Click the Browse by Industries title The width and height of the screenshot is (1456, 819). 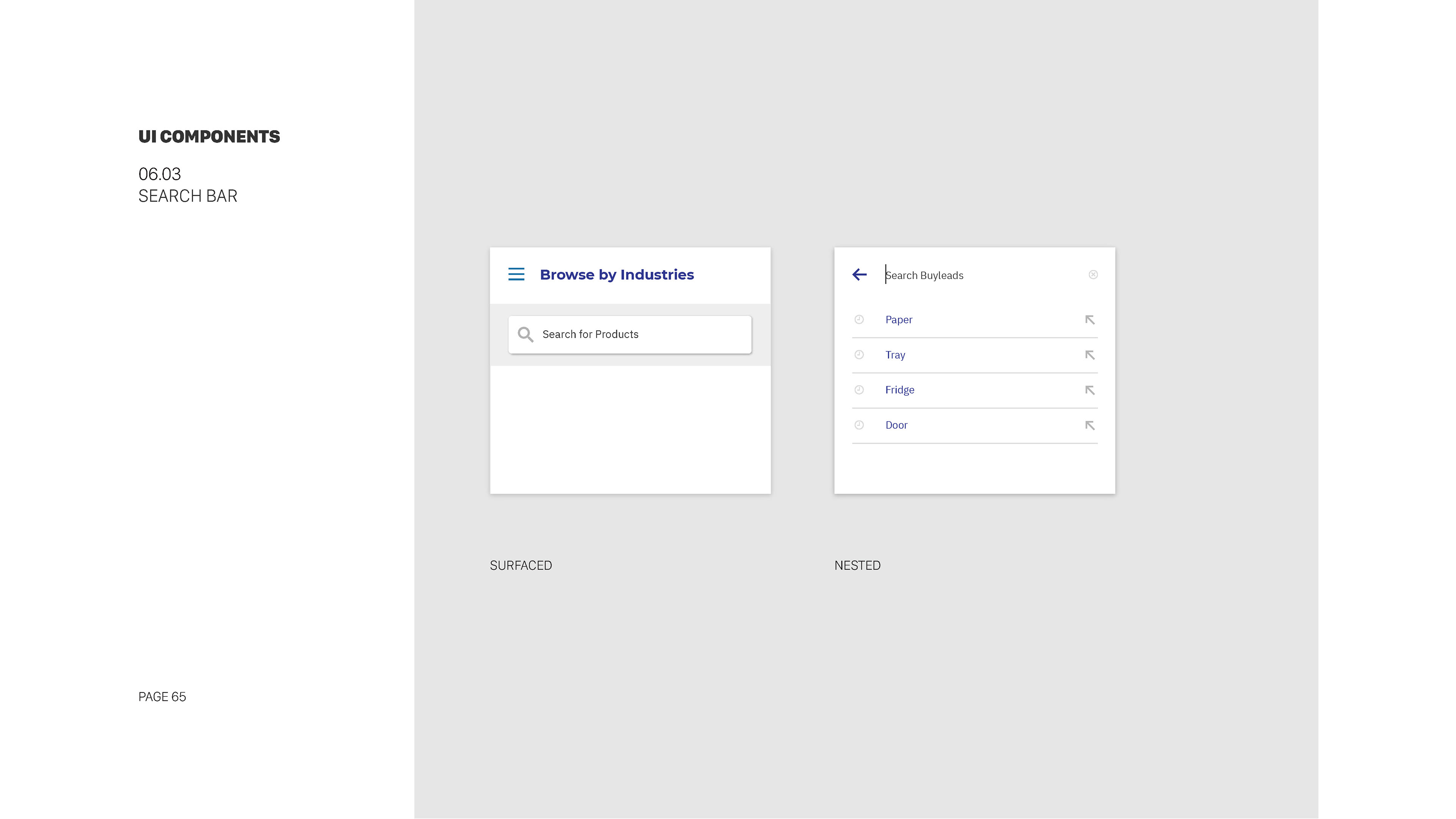coord(617,275)
